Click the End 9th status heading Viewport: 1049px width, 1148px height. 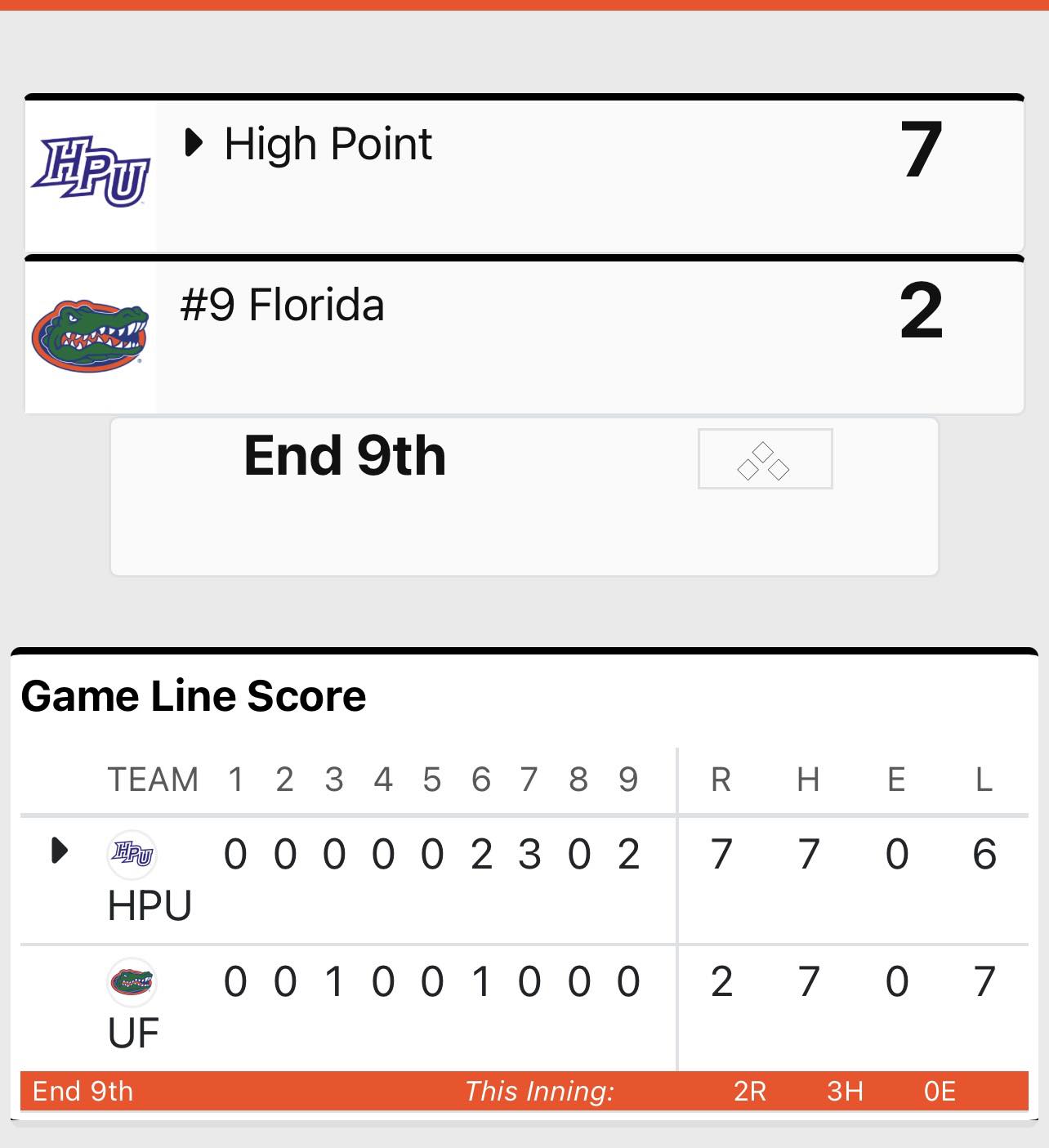345,455
